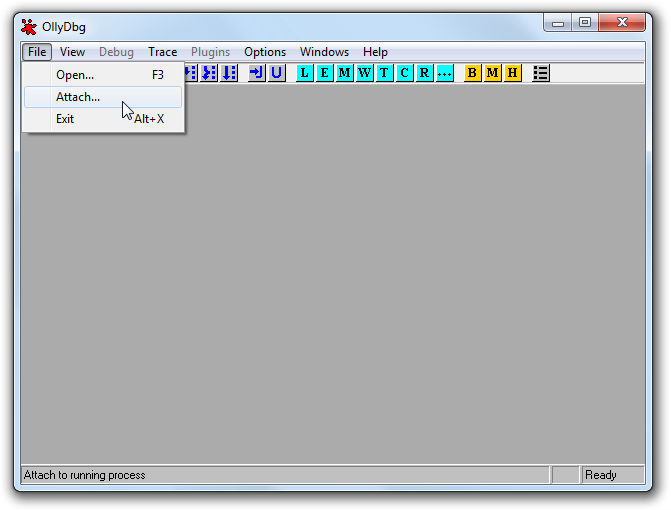671x510 pixels.
Task: Open the Log window (L icon)
Action: [304, 73]
